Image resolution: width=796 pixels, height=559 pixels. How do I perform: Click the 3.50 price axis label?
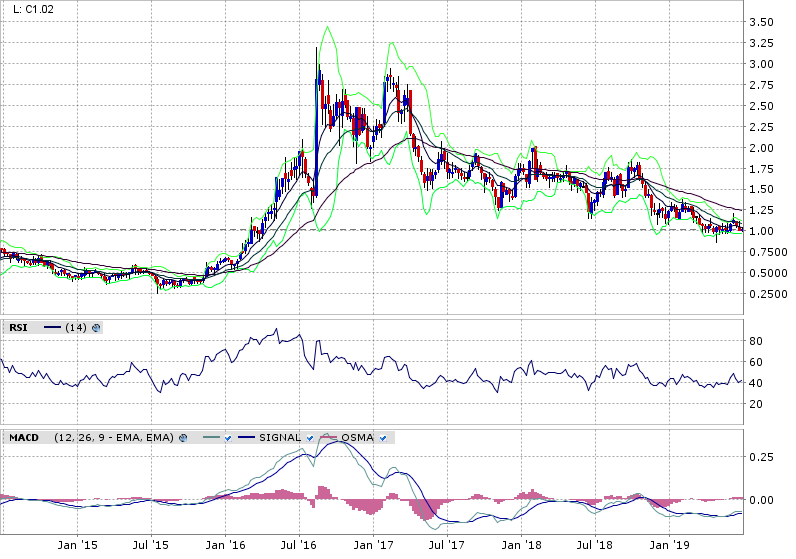[x=761, y=22]
